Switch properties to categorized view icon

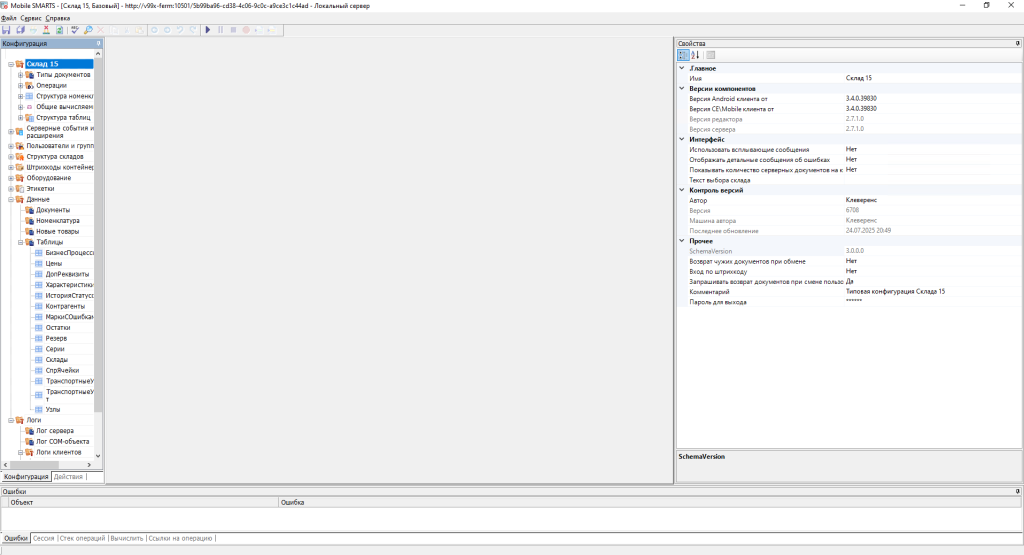pyautogui.click(x=683, y=55)
